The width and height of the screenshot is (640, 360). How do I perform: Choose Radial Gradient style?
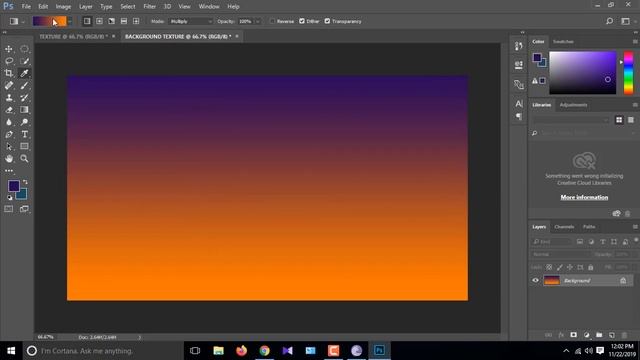pyautogui.click(x=99, y=21)
